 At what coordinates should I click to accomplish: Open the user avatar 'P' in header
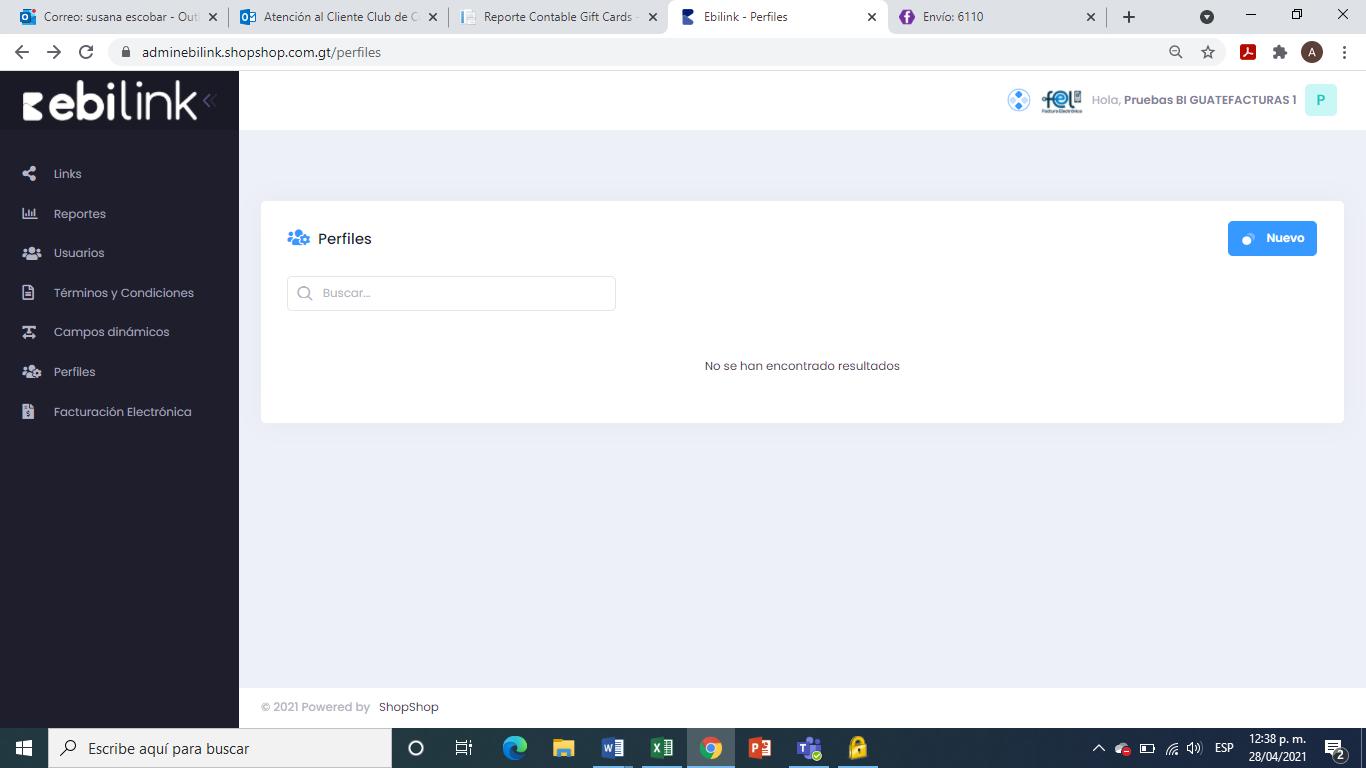[x=1321, y=100]
